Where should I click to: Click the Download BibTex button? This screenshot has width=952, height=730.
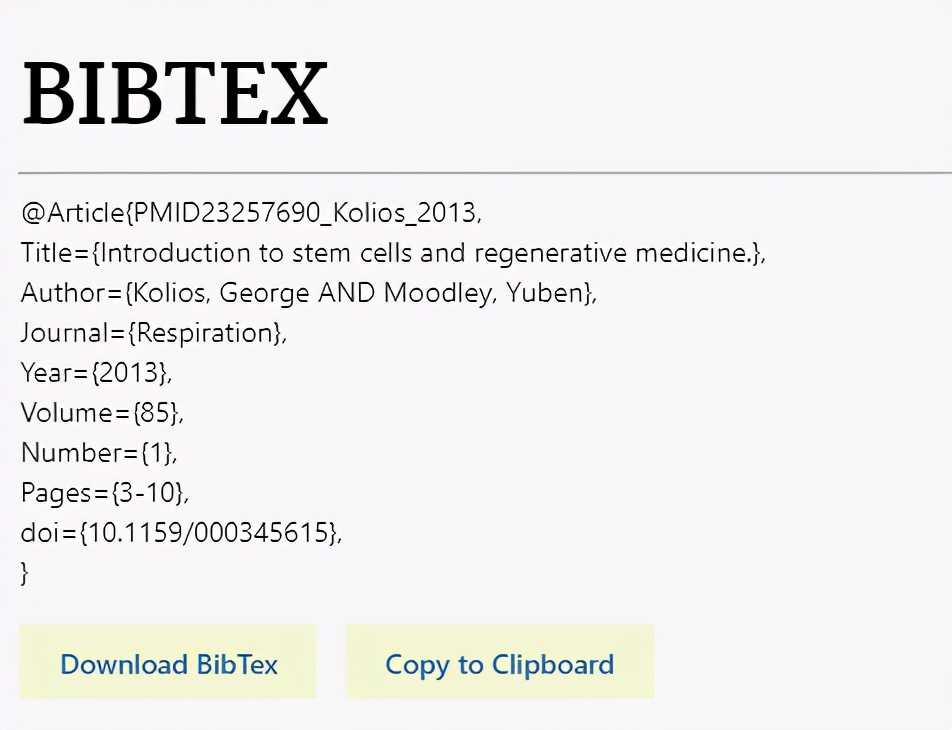(168, 663)
